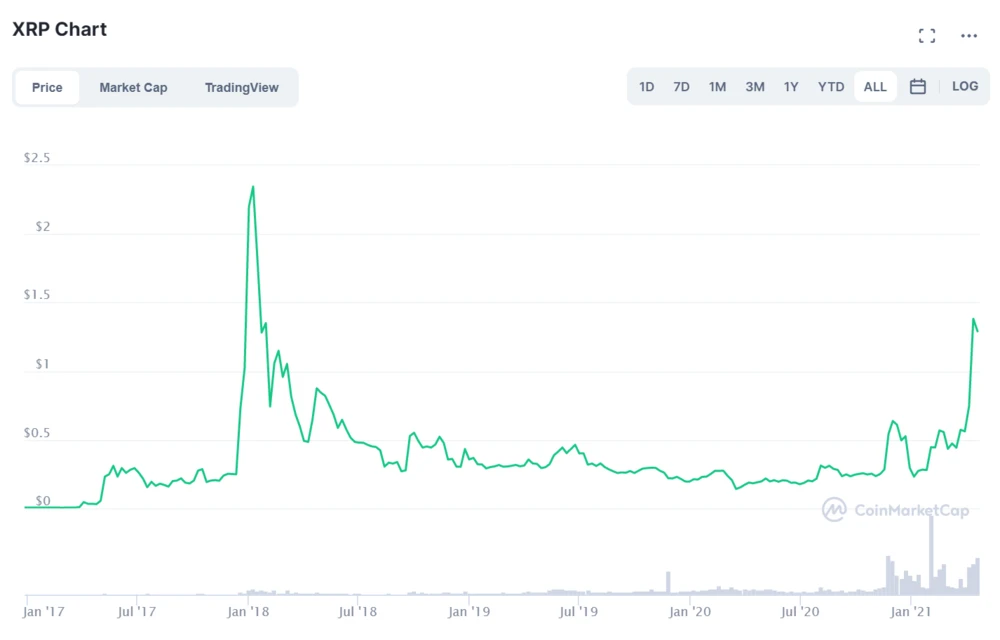This screenshot has width=1000, height=640.
Task: Open the three-dot more options menu
Action: (968, 36)
